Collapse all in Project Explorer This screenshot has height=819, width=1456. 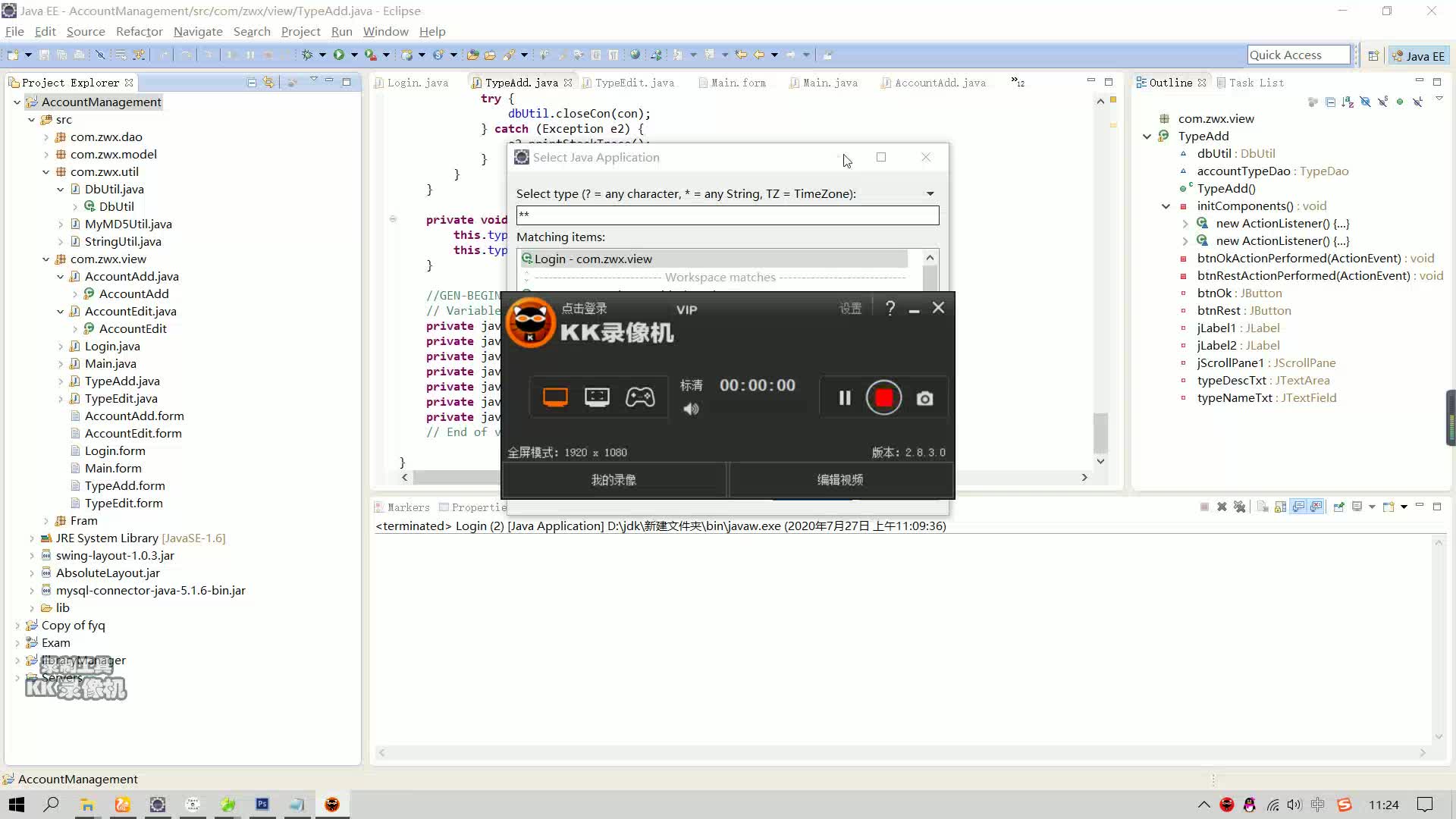tap(252, 82)
